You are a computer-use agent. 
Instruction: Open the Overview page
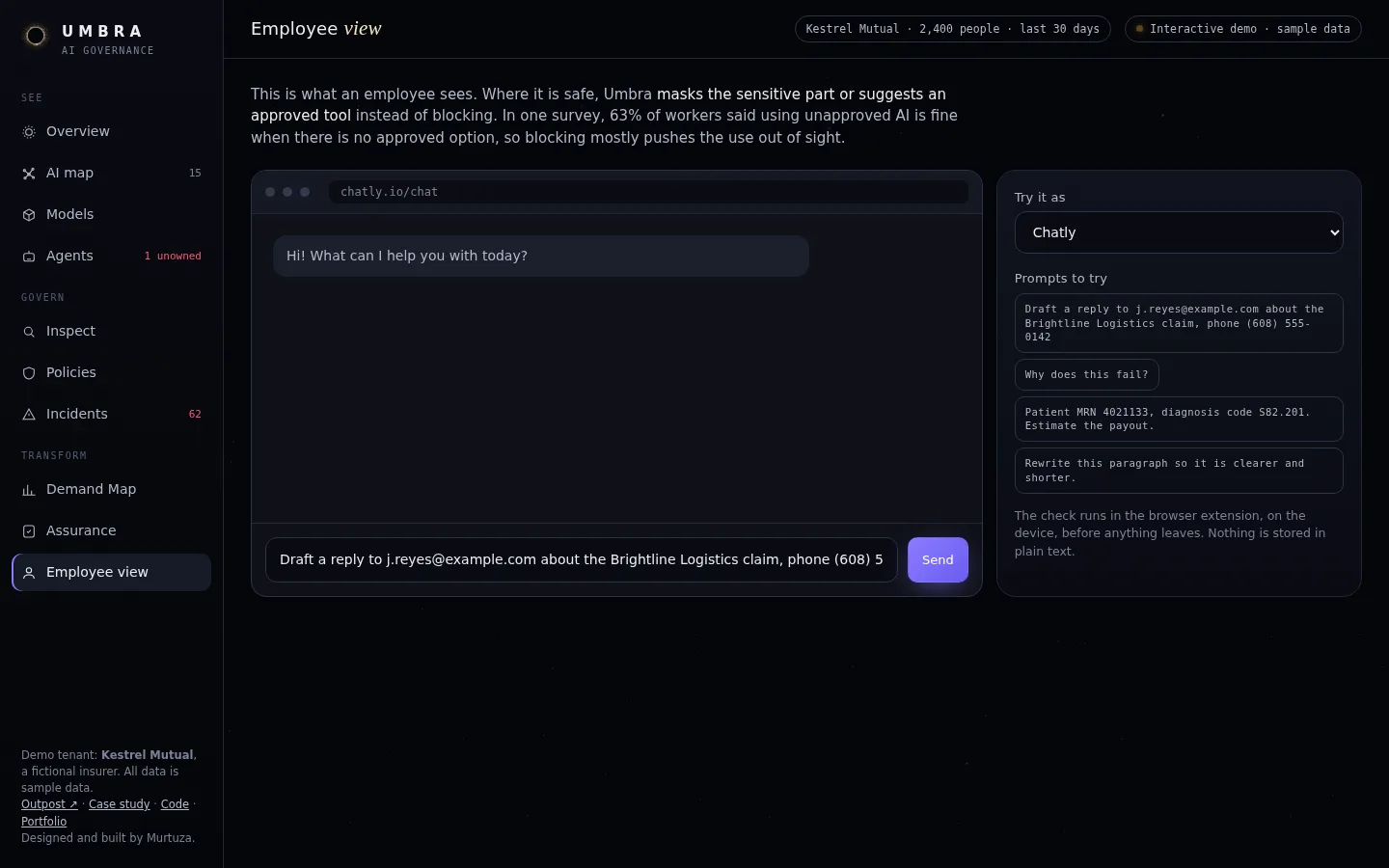(111, 131)
